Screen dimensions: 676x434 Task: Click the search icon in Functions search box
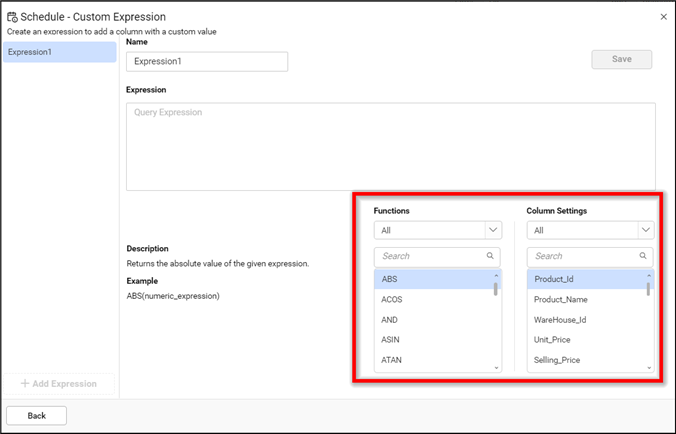490,256
